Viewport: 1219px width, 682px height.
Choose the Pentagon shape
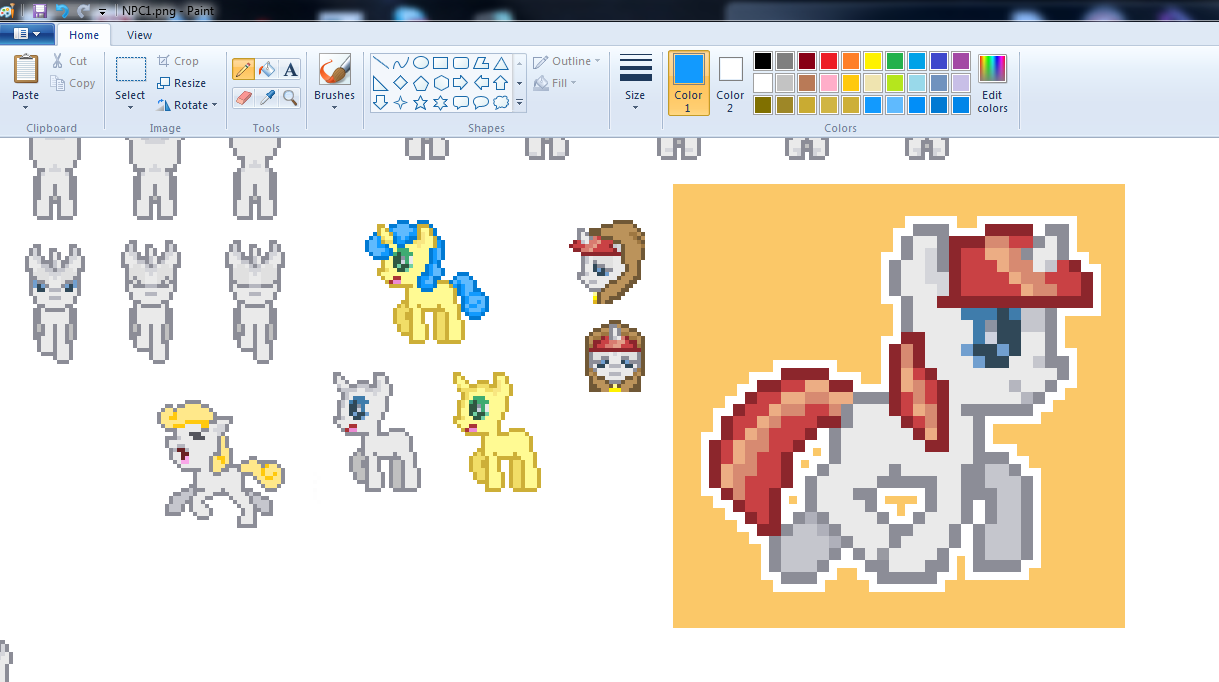(x=421, y=82)
